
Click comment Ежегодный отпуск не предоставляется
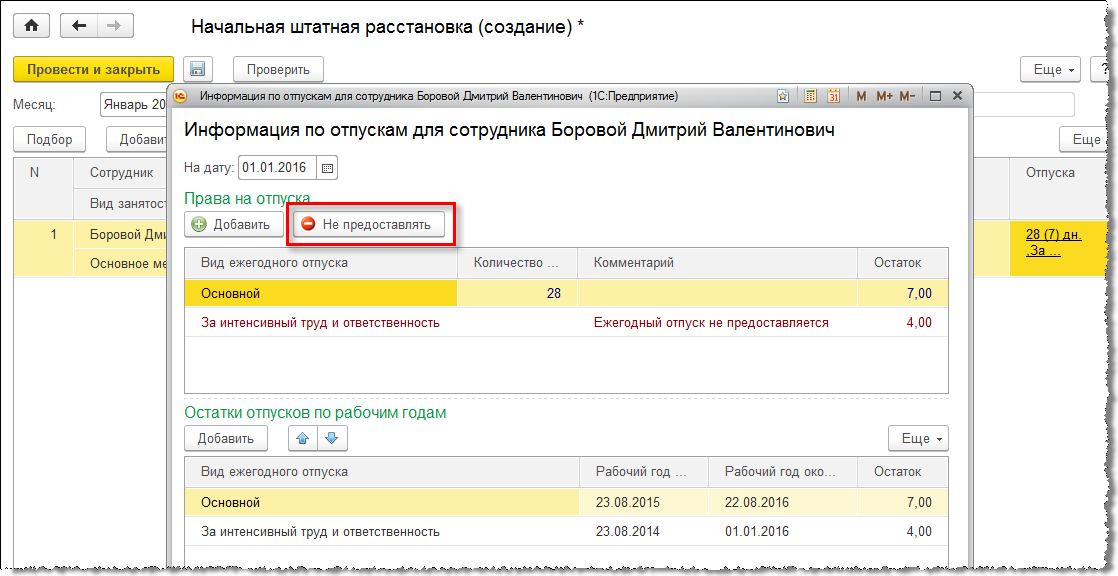click(x=711, y=322)
